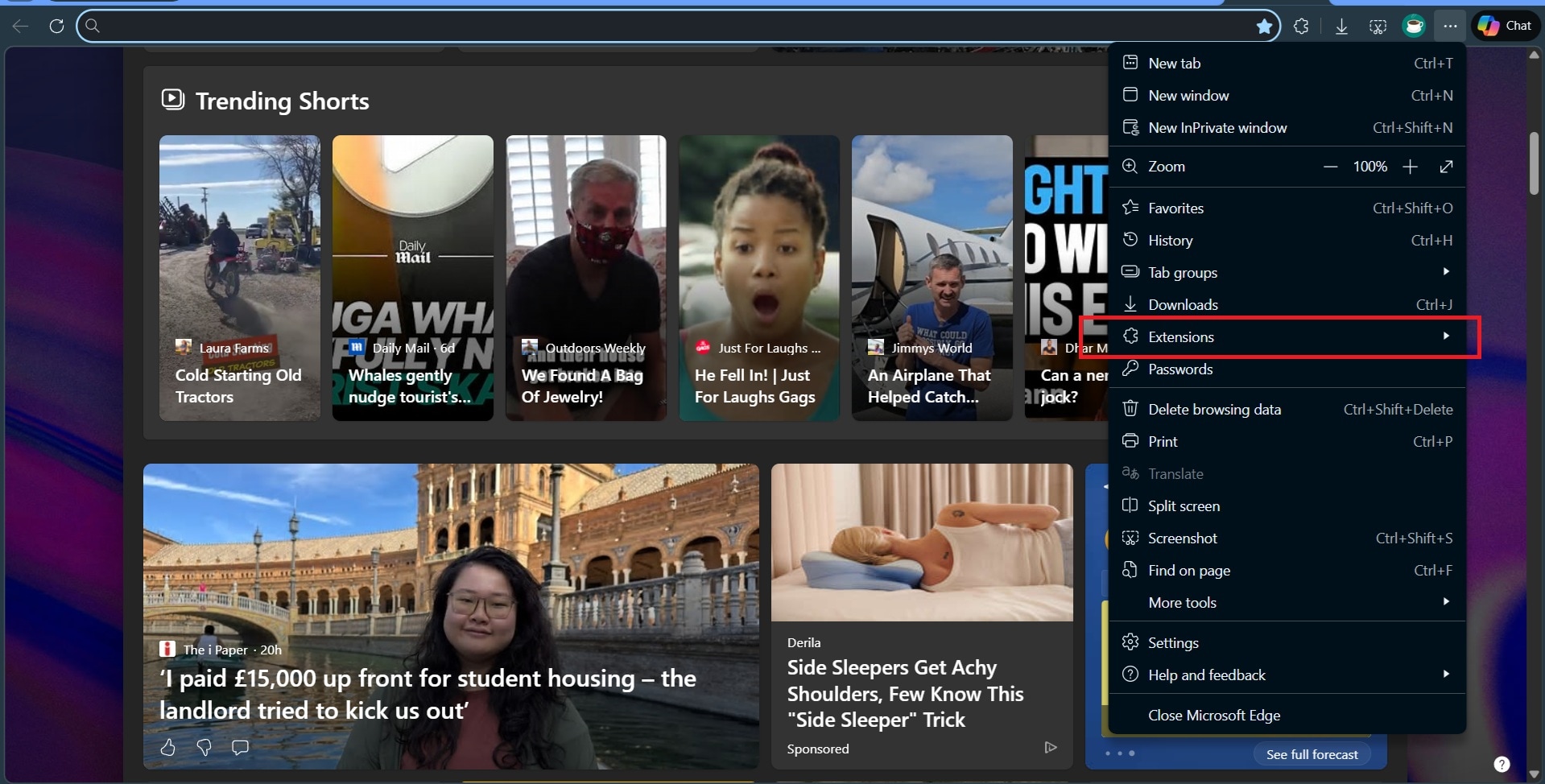Open Downloads via the toolbar arrow icon

click(x=1341, y=25)
